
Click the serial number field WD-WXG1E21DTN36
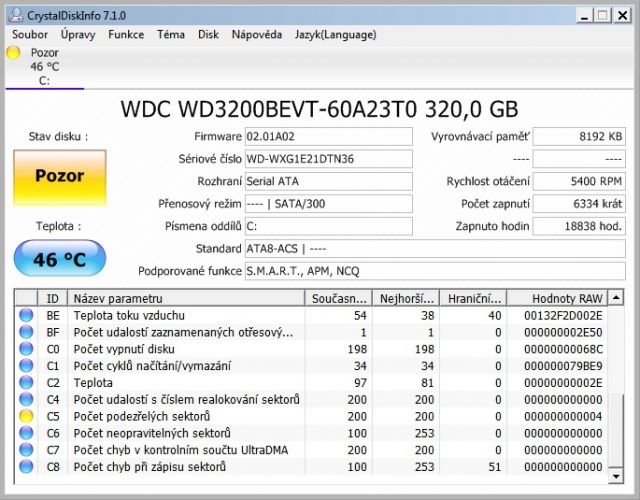pos(329,159)
